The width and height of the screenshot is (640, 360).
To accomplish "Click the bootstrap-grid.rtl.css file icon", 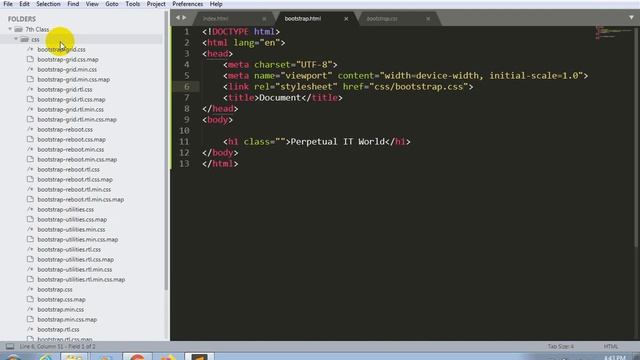I will 30,89.
